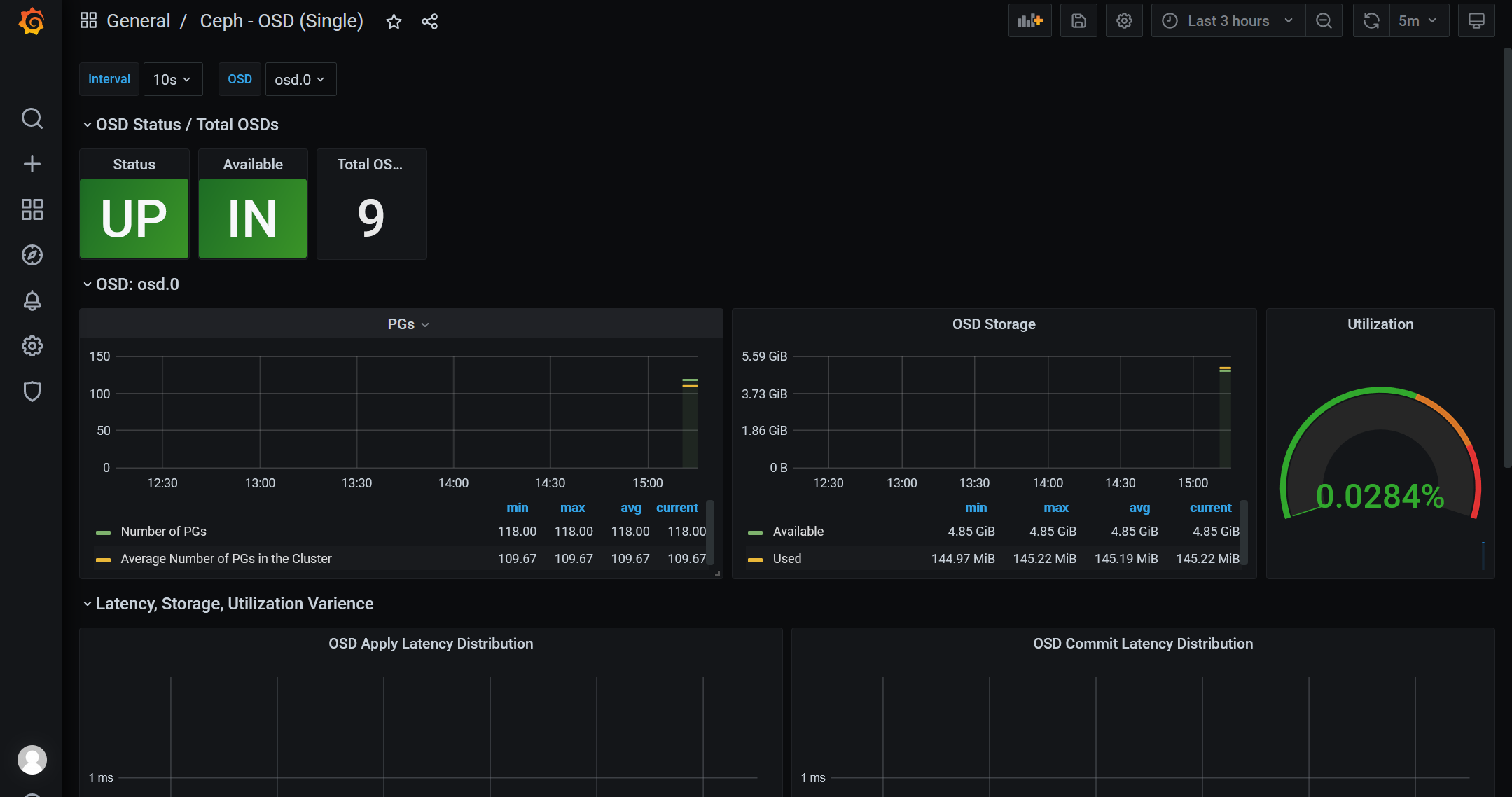Toggle the Used series in OSD Storage legend
This screenshot has height=797, width=1512.
pyautogui.click(x=786, y=559)
